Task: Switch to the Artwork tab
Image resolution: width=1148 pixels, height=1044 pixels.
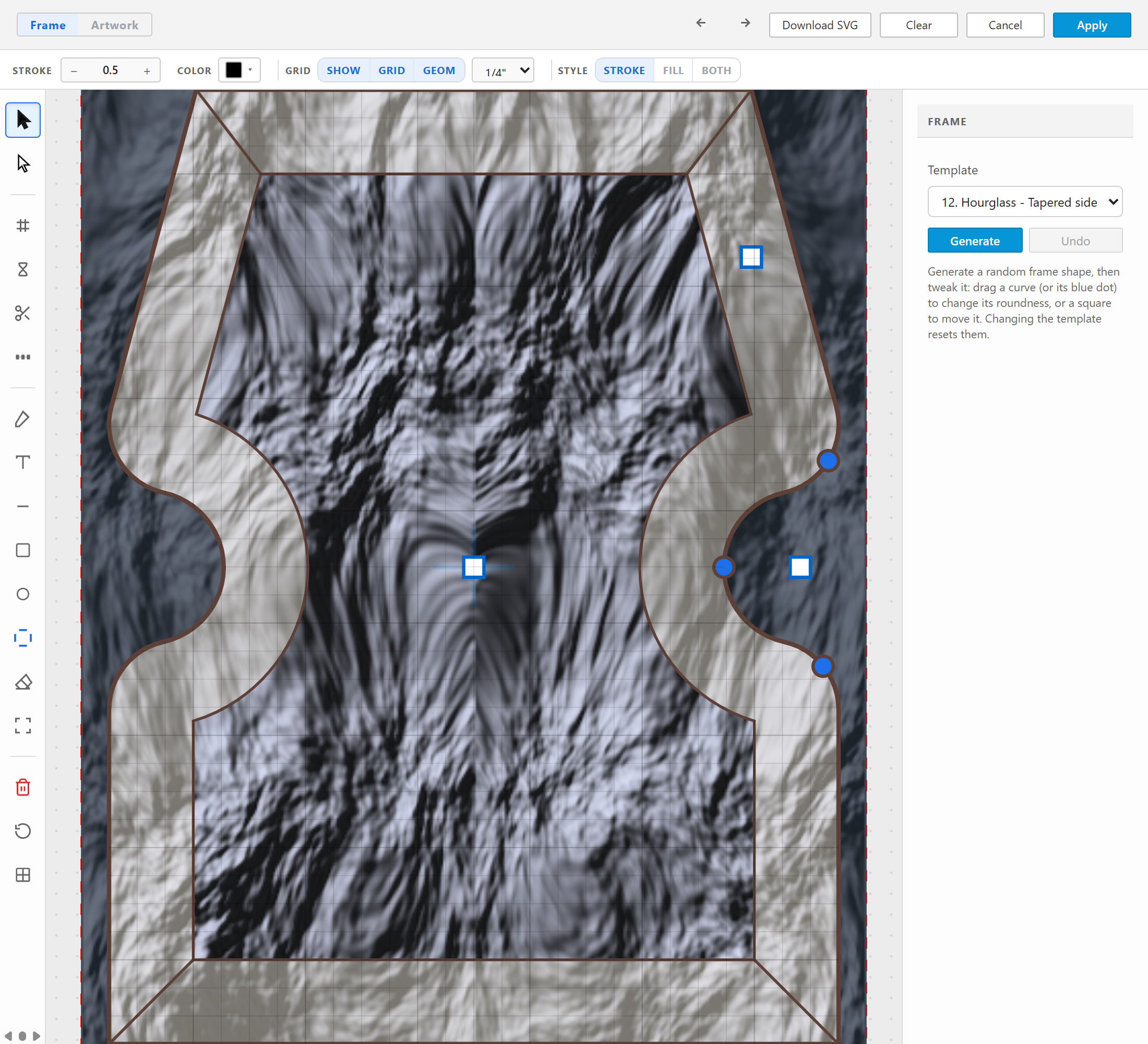Action: [x=115, y=25]
